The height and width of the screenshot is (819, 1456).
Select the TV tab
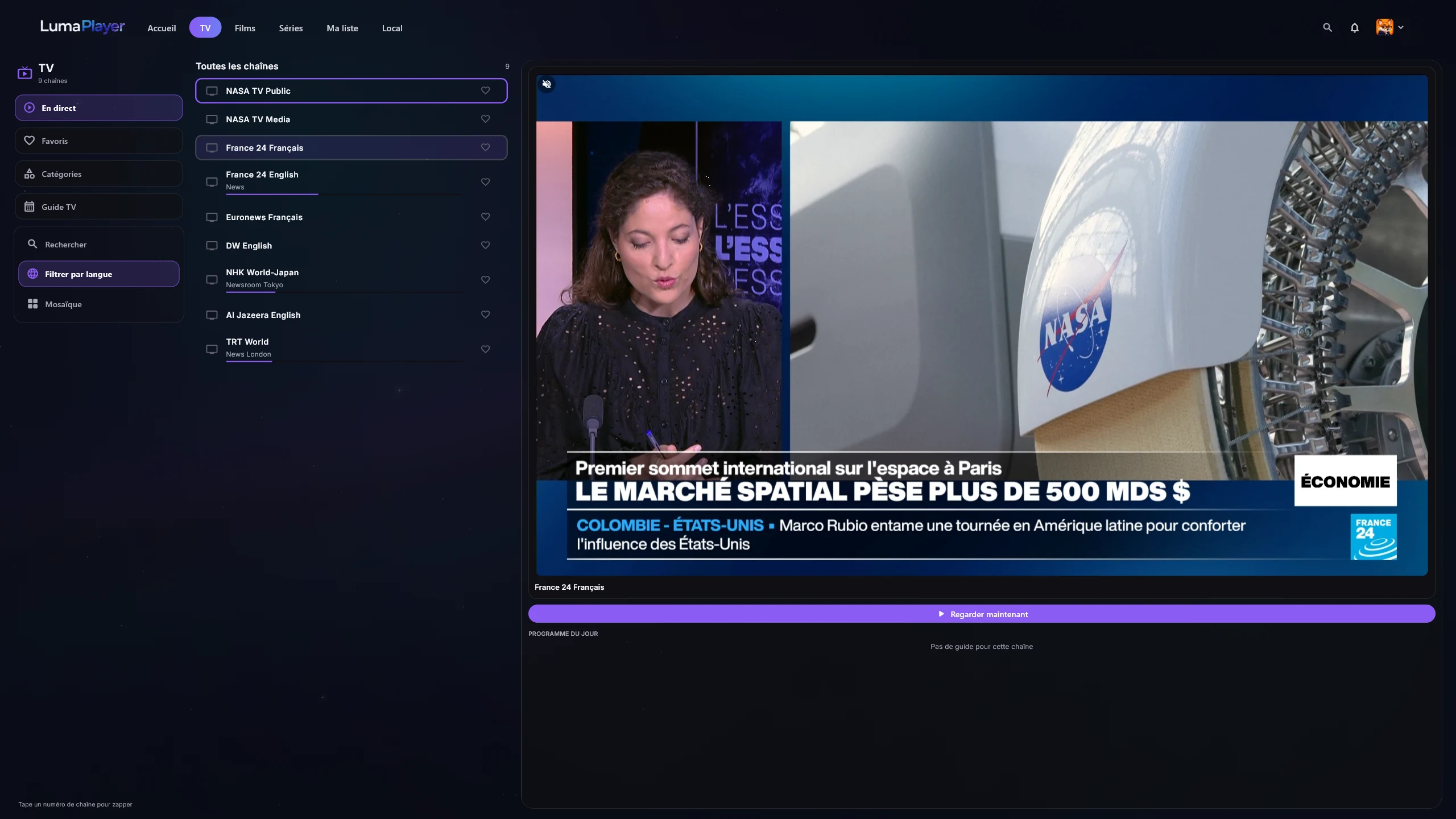click(205, 27)
